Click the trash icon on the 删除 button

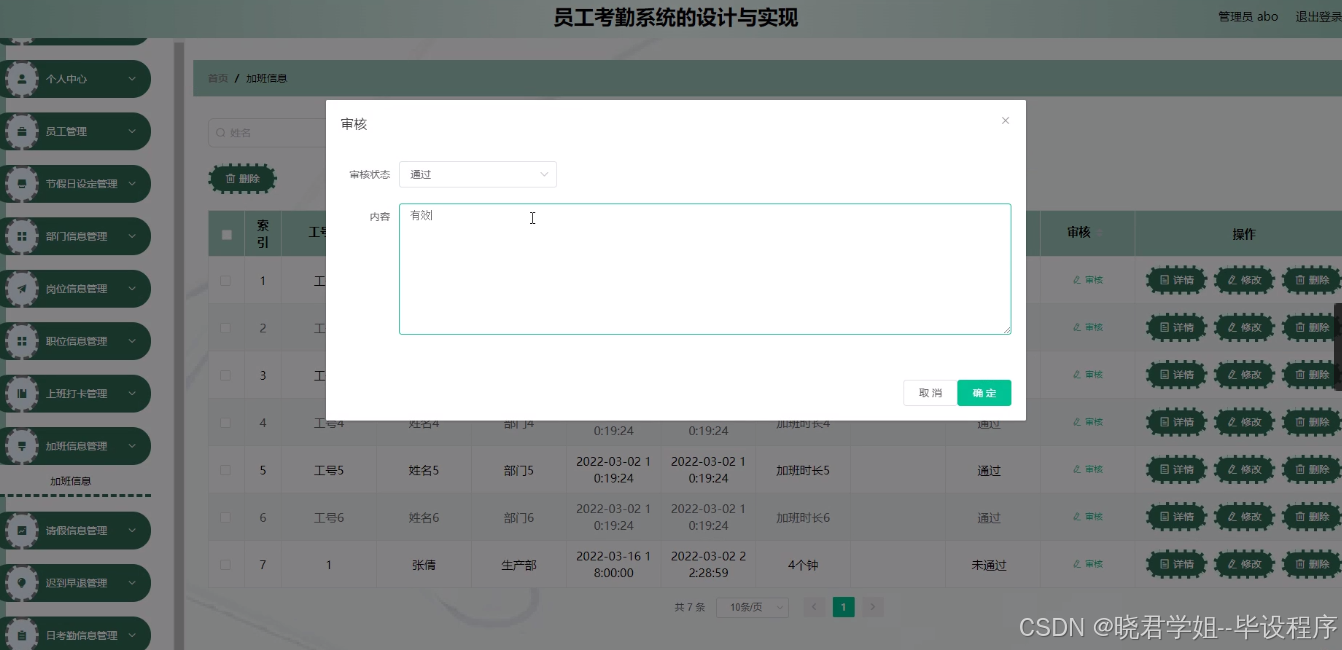tap(231, 178)
